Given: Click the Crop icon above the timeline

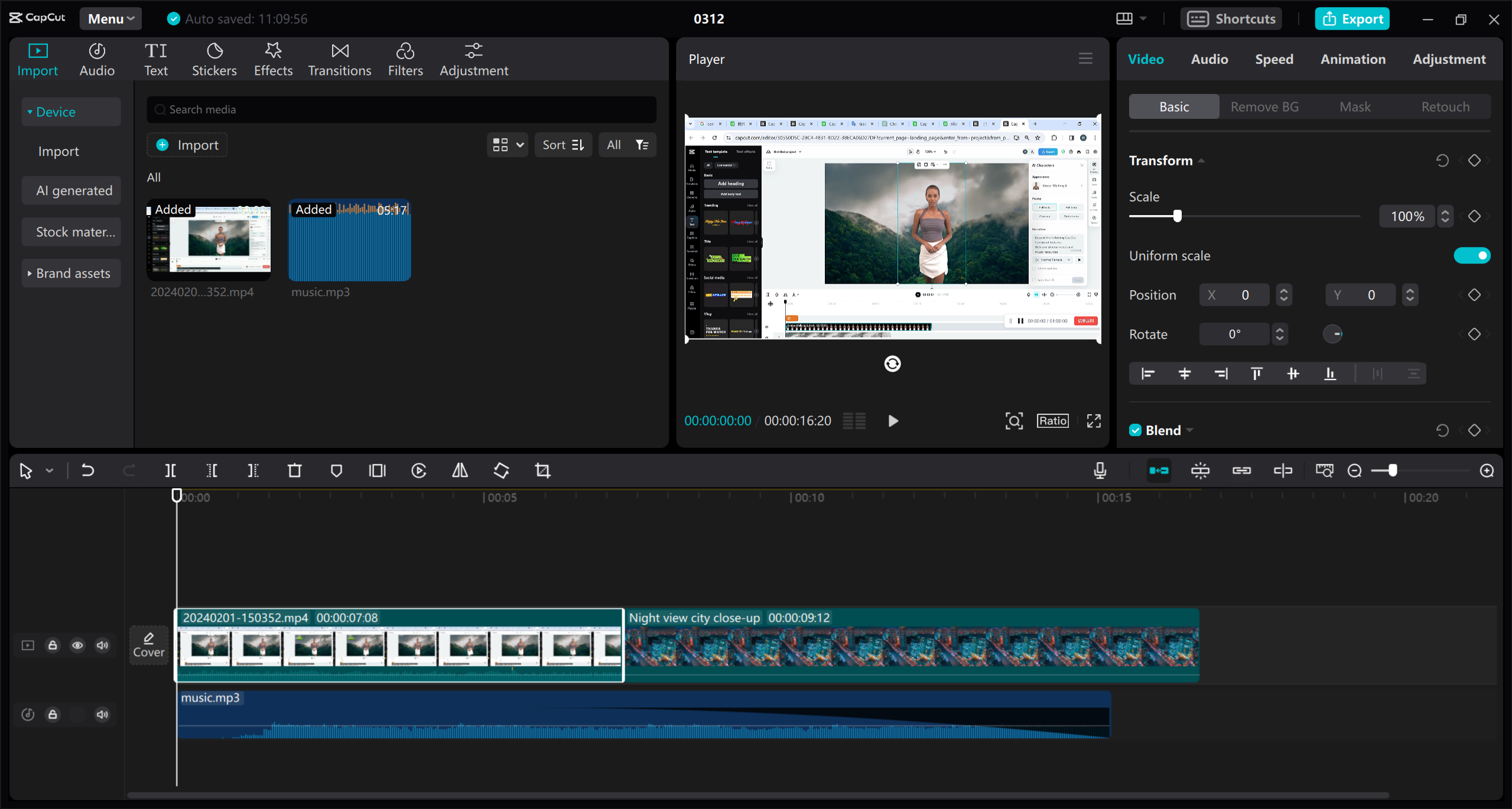Looking at the screenshot, I should tap(542, 470).
